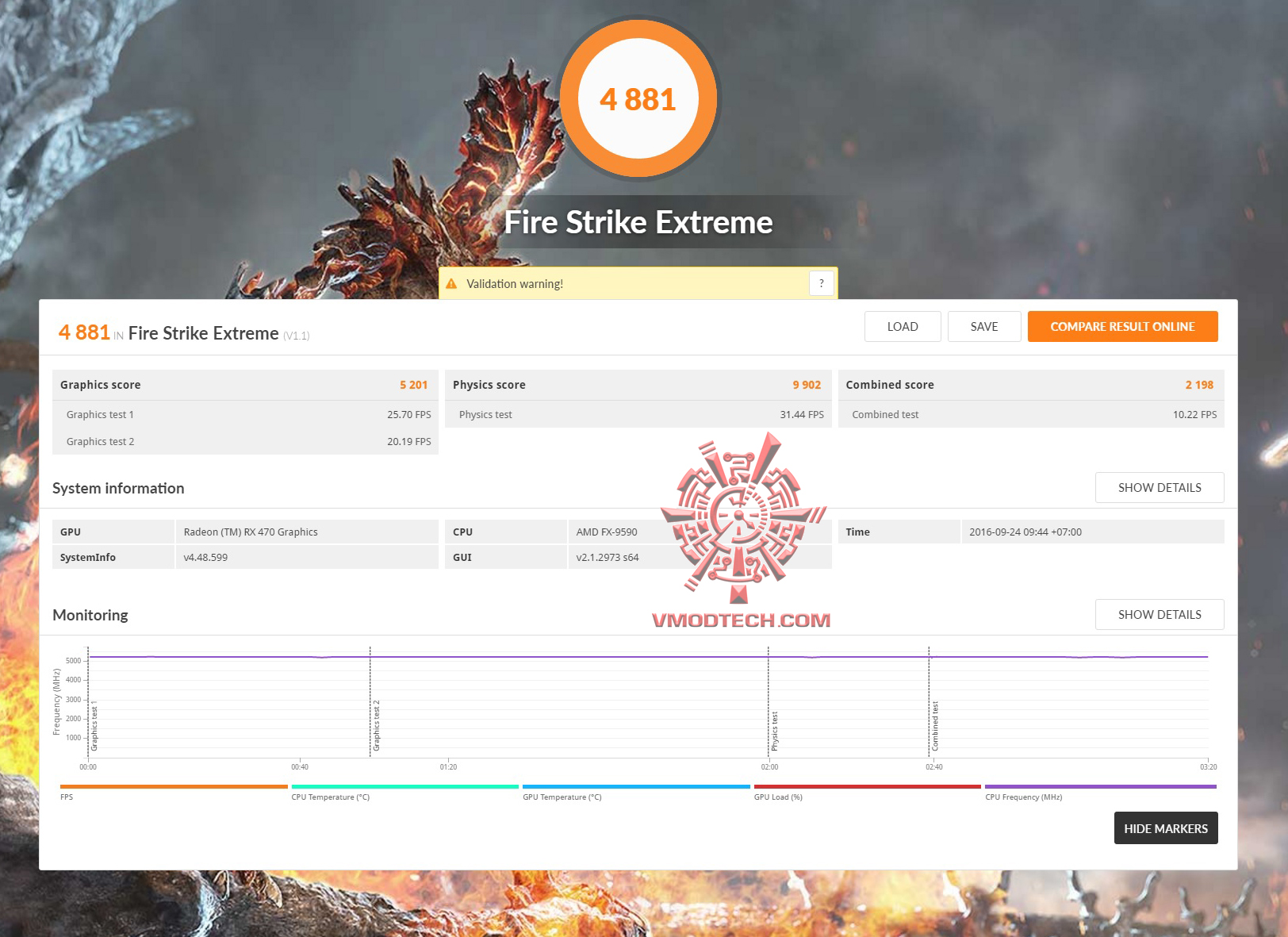Click COMPARE RESULT ONLINE button
The image size is (1288, 937).
[1123, 326]
